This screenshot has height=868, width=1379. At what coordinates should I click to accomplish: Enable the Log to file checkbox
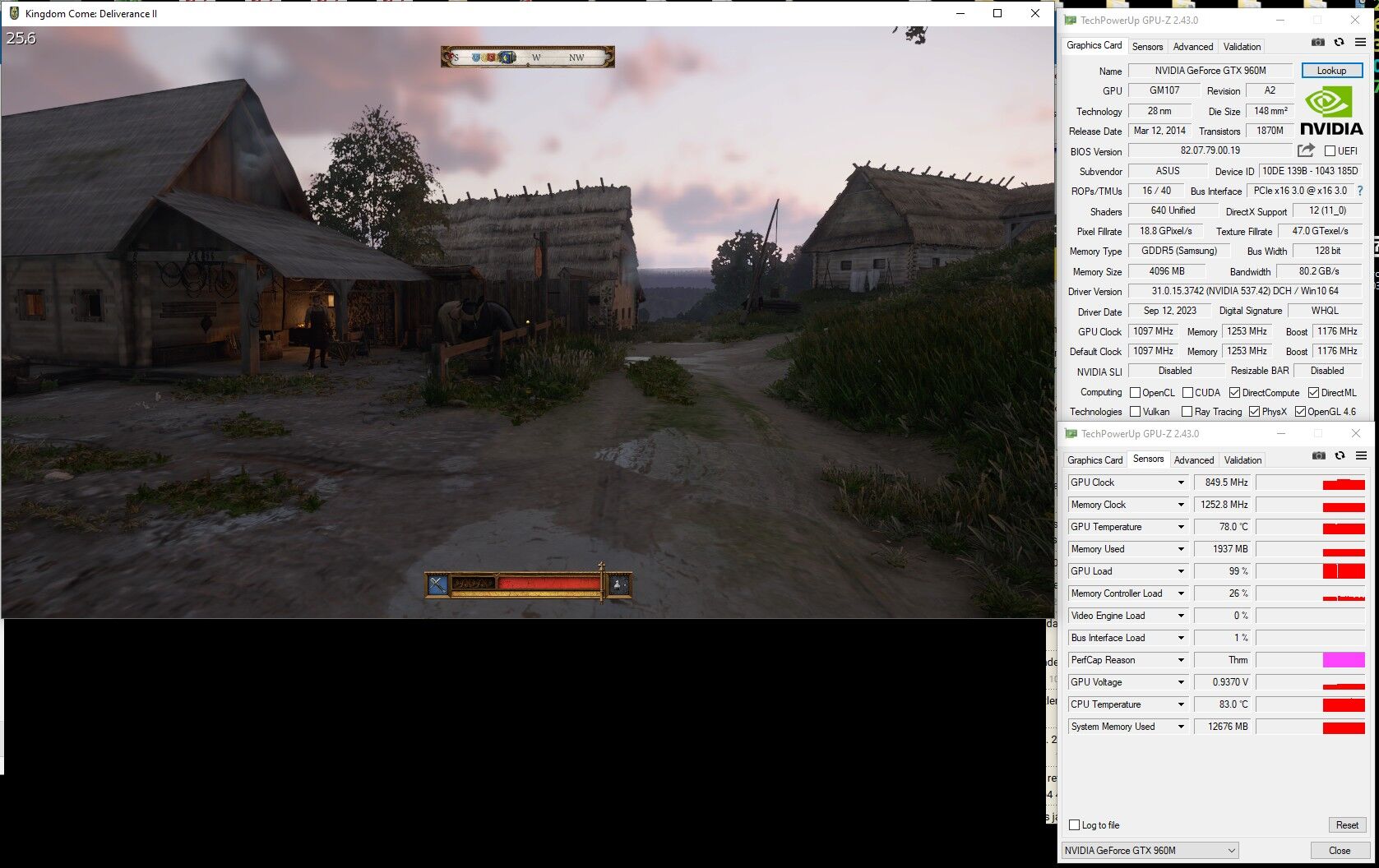pos(1074,825)
